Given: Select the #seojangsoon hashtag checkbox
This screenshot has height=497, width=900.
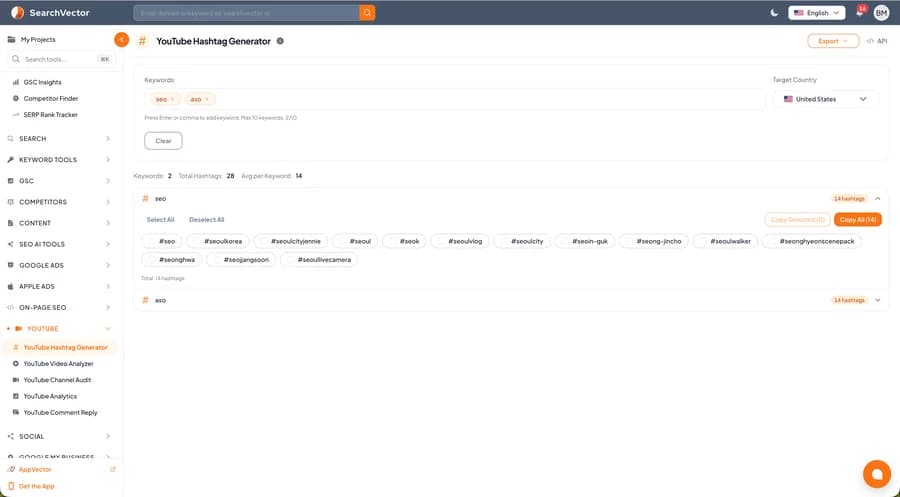Looking at the screenshot, I should 216,260.
